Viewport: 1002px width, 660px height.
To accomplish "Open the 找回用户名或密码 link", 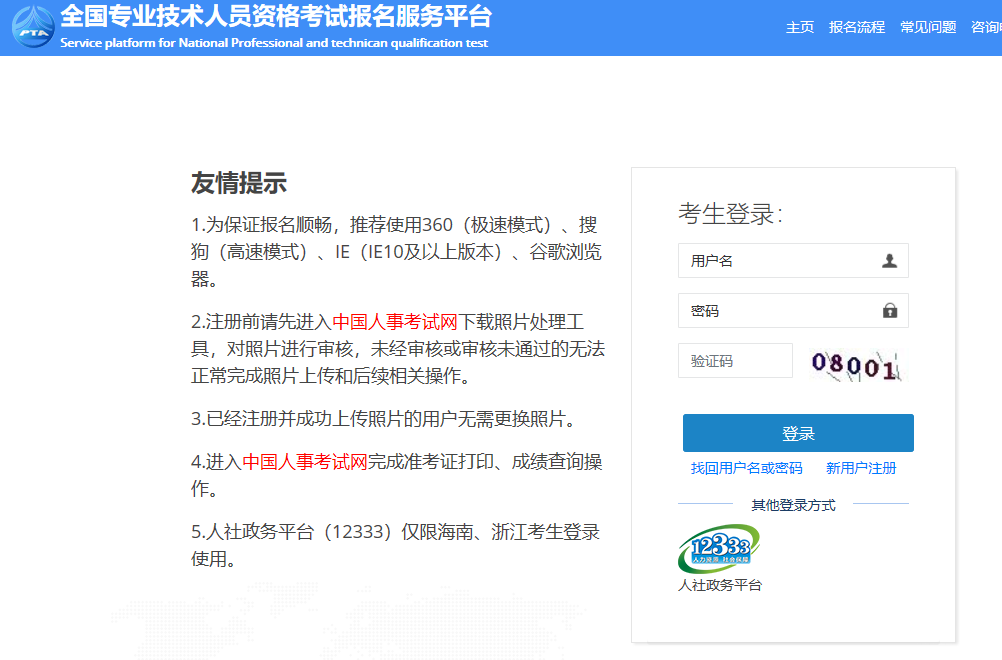I will pos(746,468).
